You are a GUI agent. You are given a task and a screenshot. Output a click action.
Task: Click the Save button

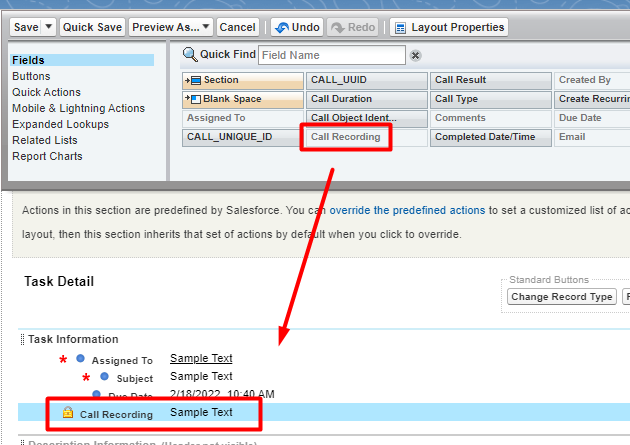click(26, 27)
